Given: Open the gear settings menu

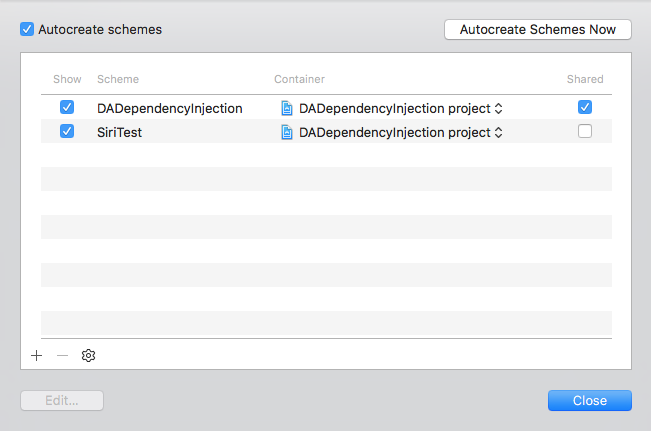Looking at the screenshot, I should click(88, 355).
